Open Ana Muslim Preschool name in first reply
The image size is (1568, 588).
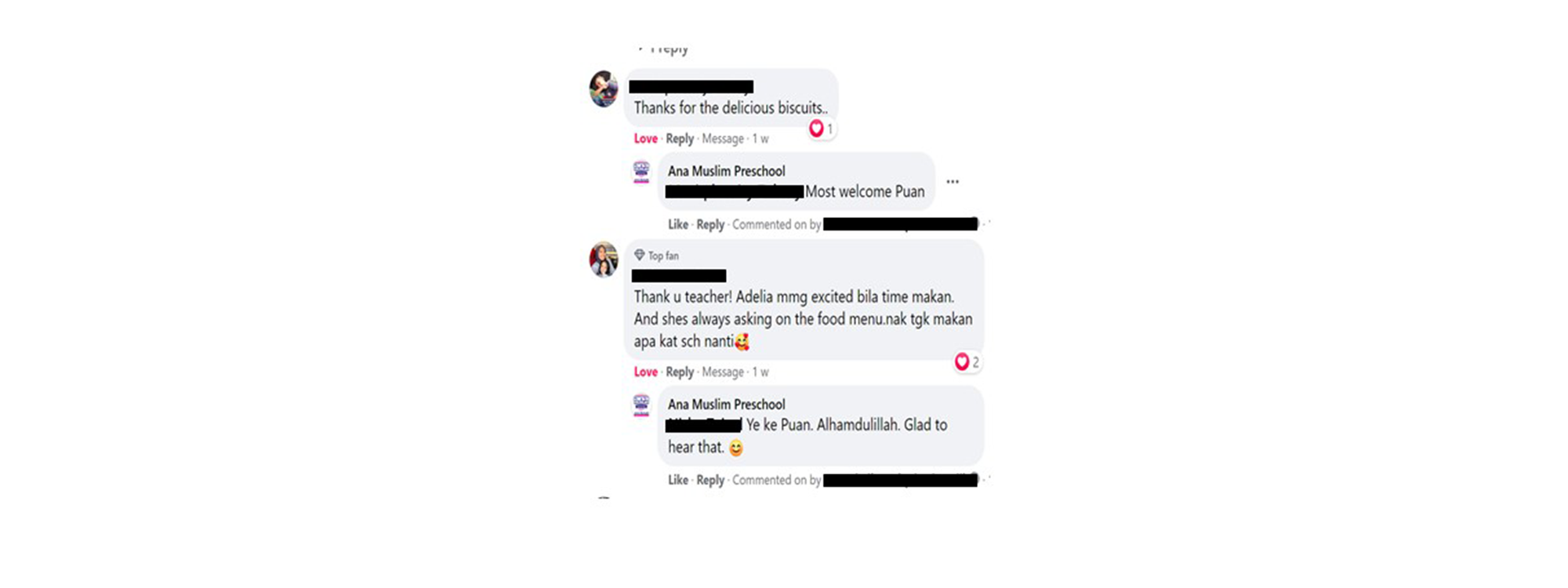click(726, 171)
